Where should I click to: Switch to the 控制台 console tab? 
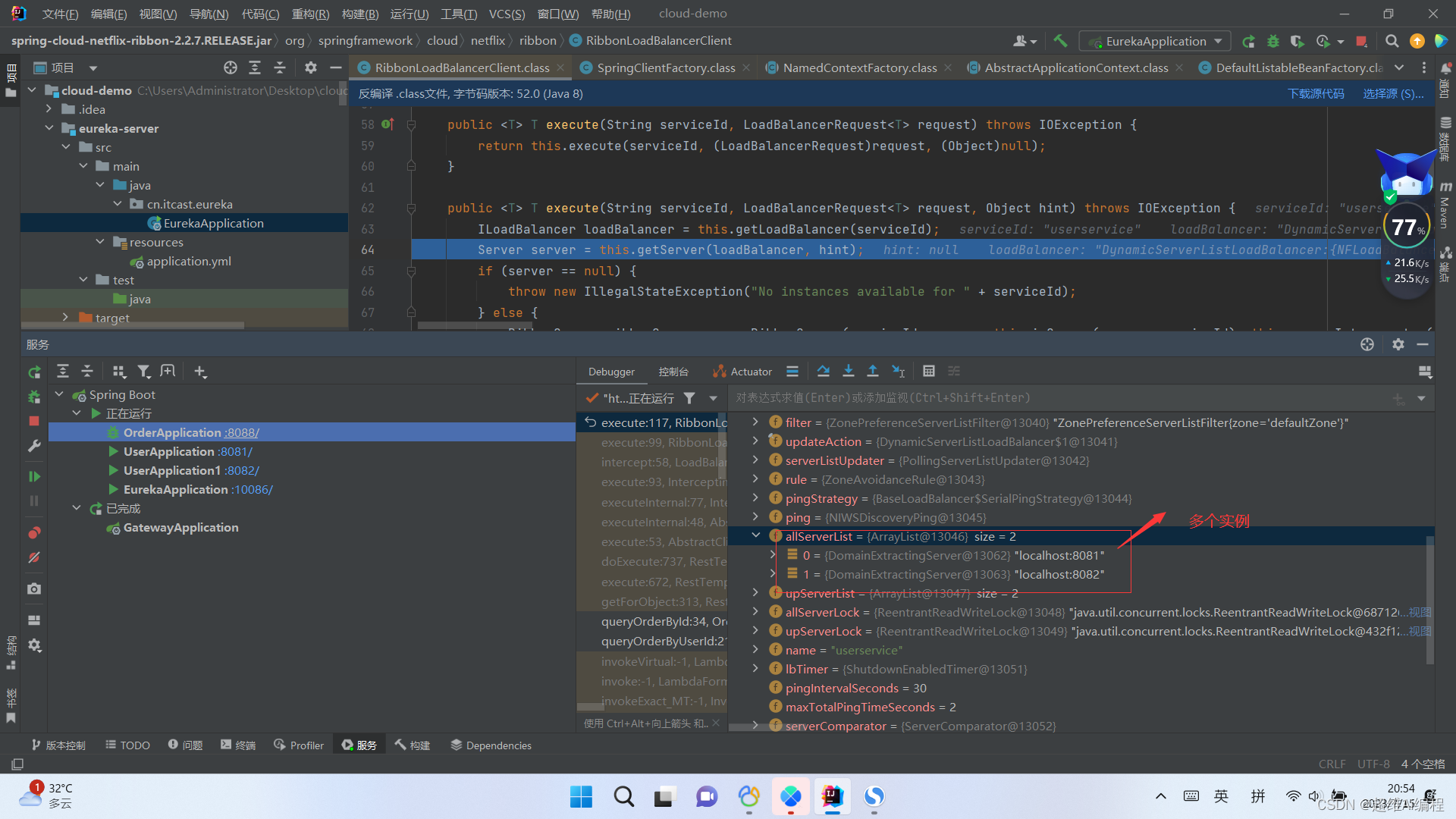tap(673, 372)
